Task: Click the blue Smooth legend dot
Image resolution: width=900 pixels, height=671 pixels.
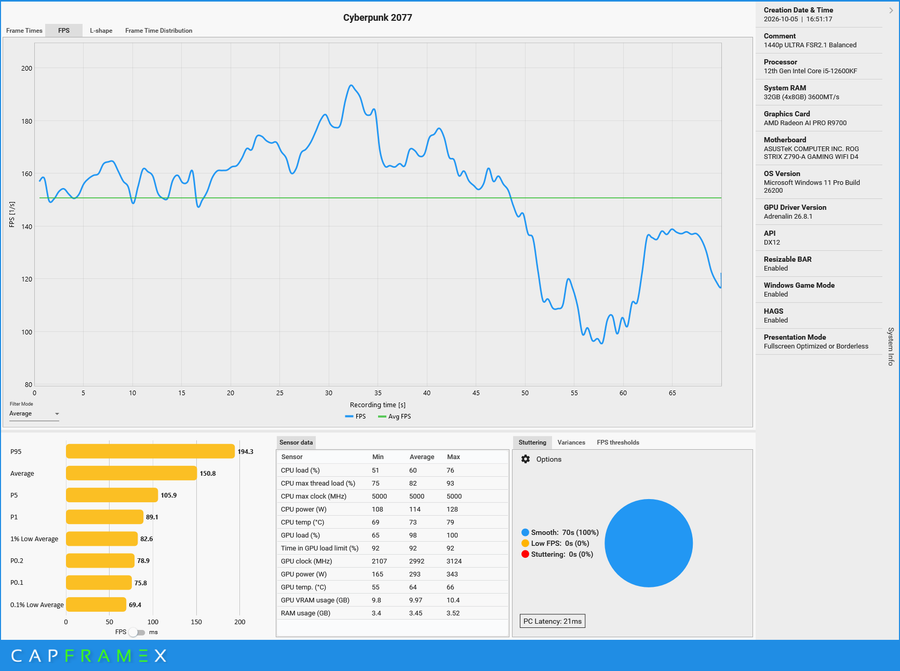Action: tap(525, 533)
